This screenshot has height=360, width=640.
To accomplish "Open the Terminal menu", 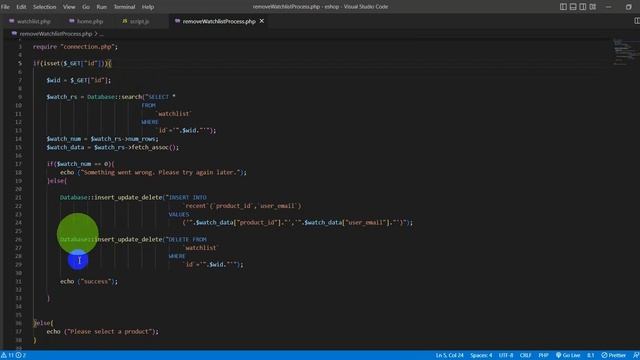I will click(124, 7).
